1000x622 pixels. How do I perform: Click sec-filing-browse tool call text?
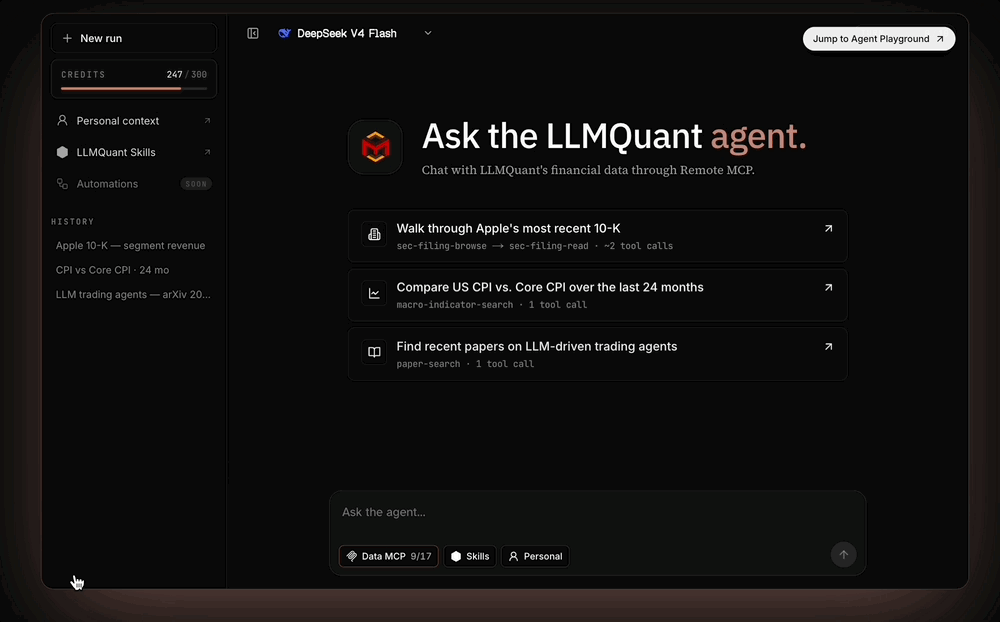[441, 246]
